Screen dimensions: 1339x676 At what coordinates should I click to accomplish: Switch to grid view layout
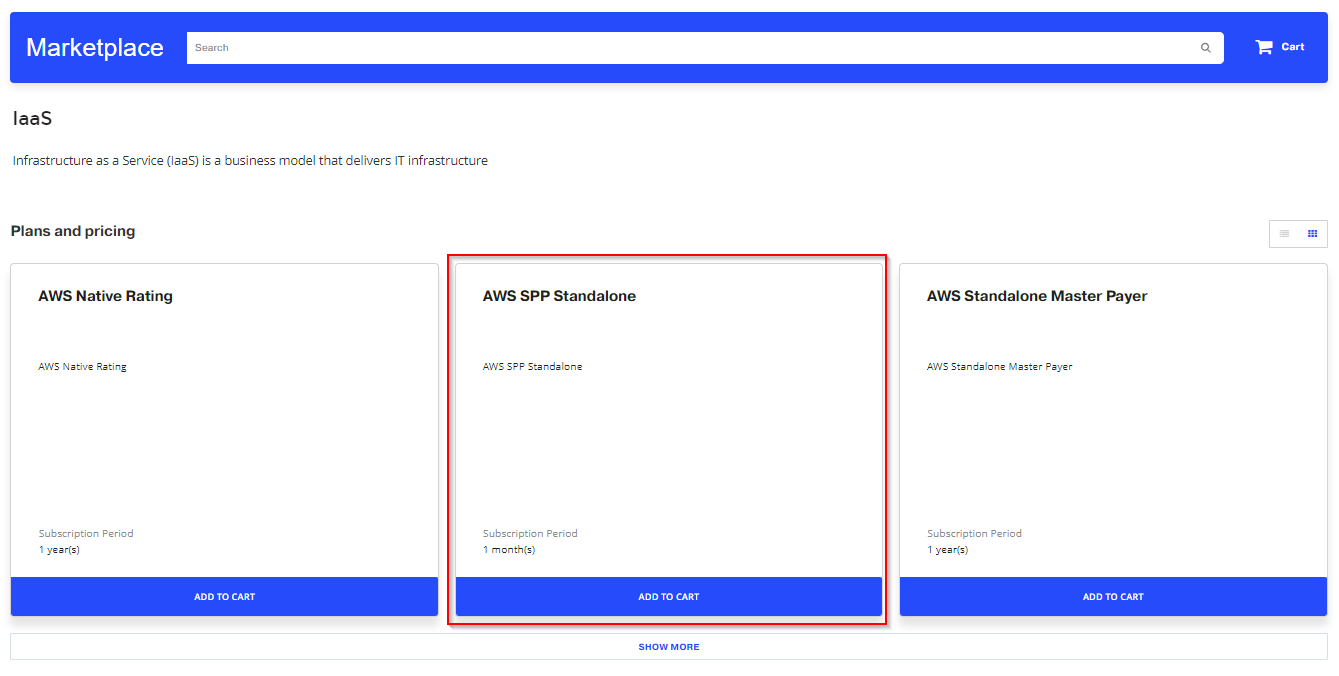1313,233
